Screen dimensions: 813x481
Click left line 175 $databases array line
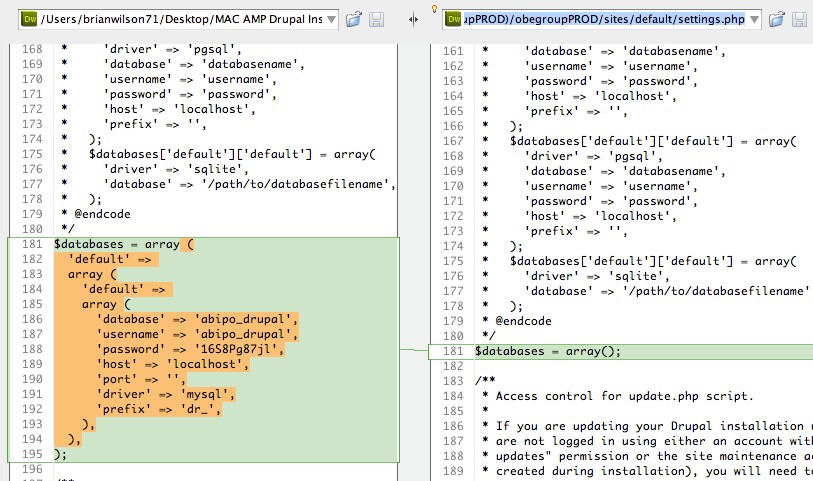[x=232, y=154]
